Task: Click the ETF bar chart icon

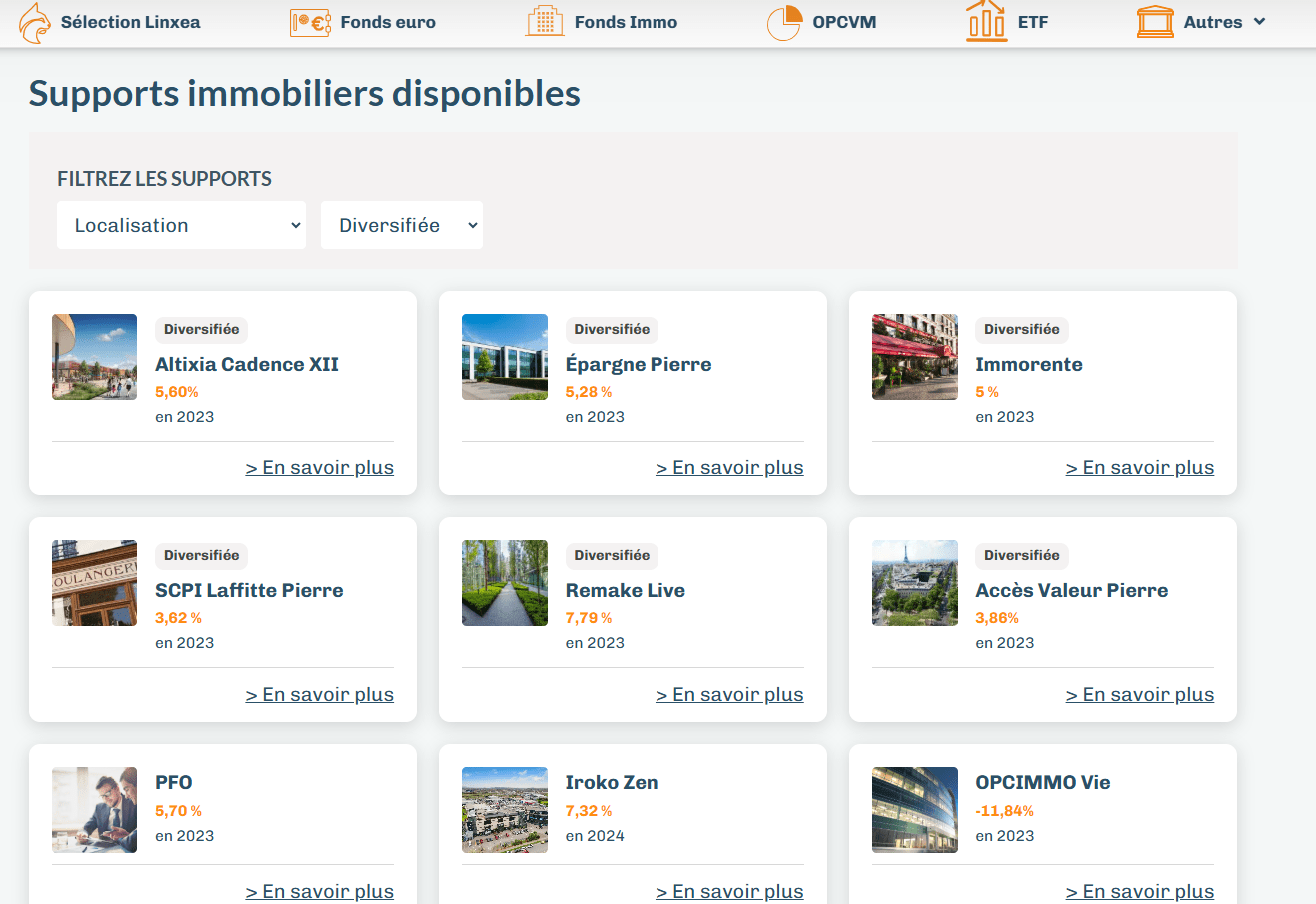Action: pyautogui.click(x=986, y=21)
